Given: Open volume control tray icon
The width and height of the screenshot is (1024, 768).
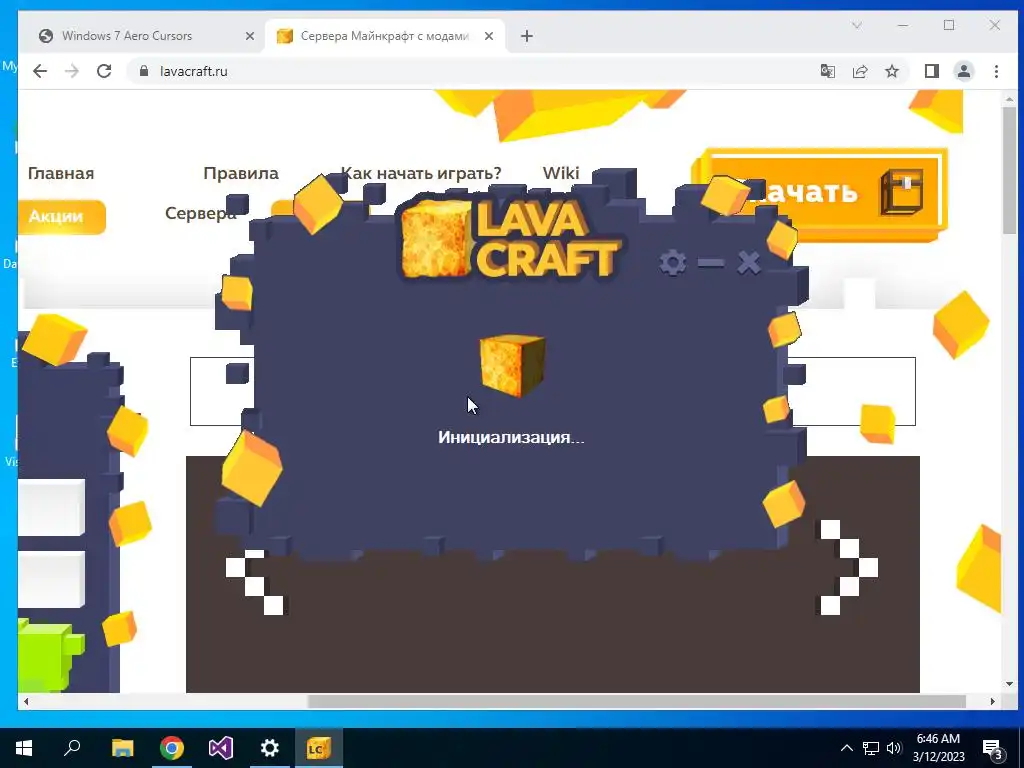Looking at the screenshot, I should coord(894,748).
